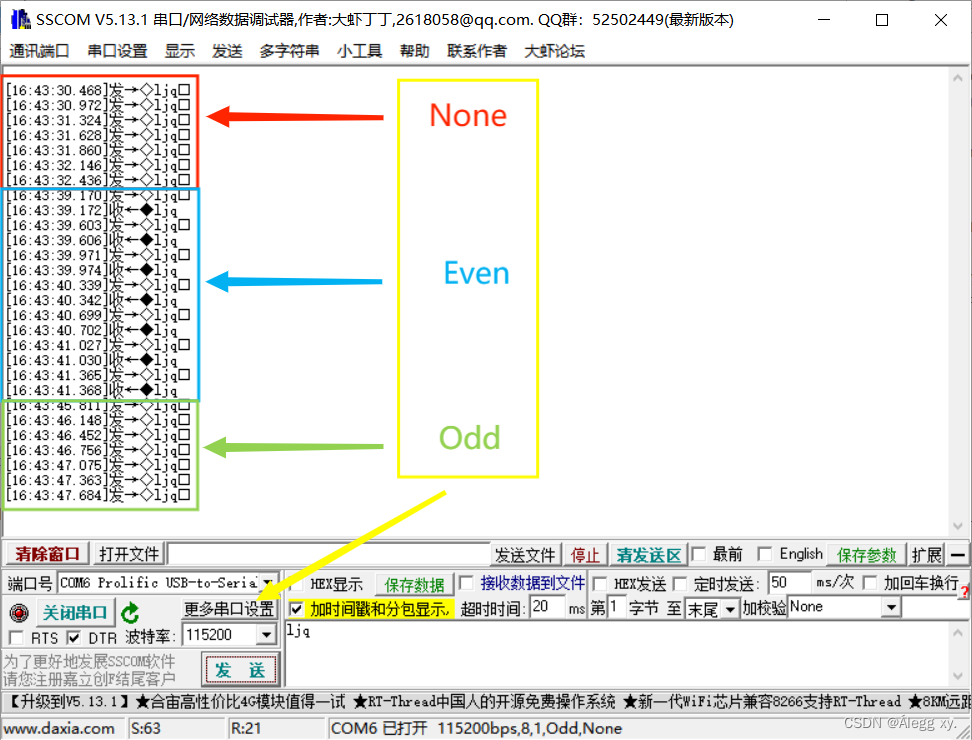Click www.daxia.com in status bar
972x740 pixels.
point(59,728)
